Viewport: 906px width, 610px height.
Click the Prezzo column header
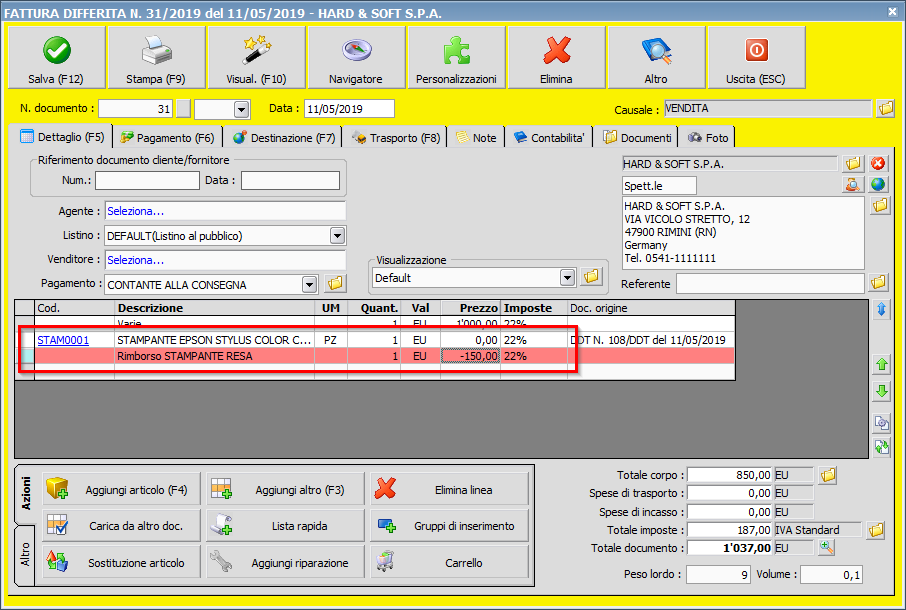470,308
